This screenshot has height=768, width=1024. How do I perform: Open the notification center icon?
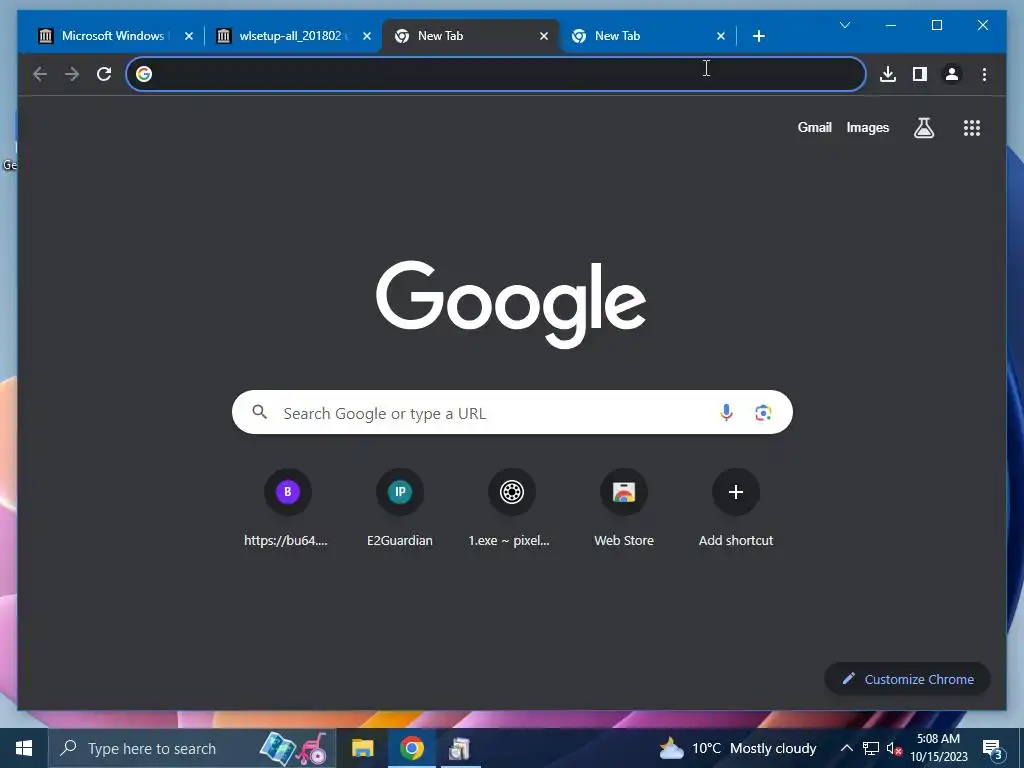click(992, 749)
